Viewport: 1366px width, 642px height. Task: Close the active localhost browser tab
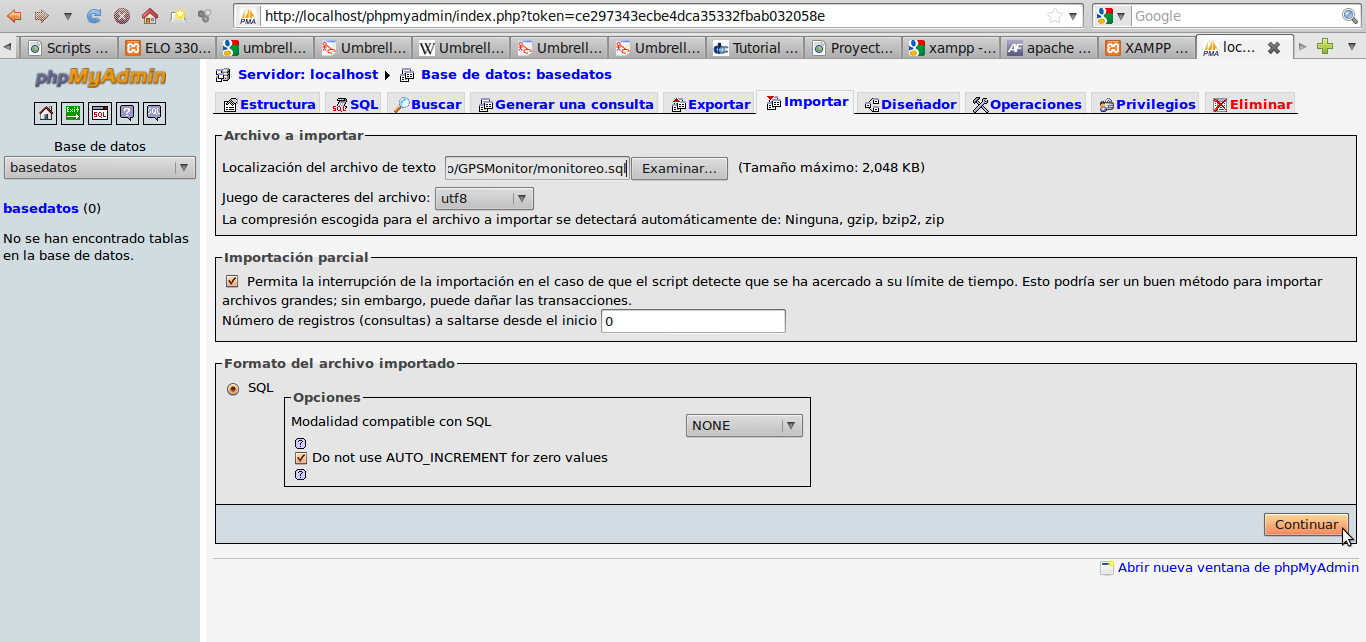tap(1273, 47)
